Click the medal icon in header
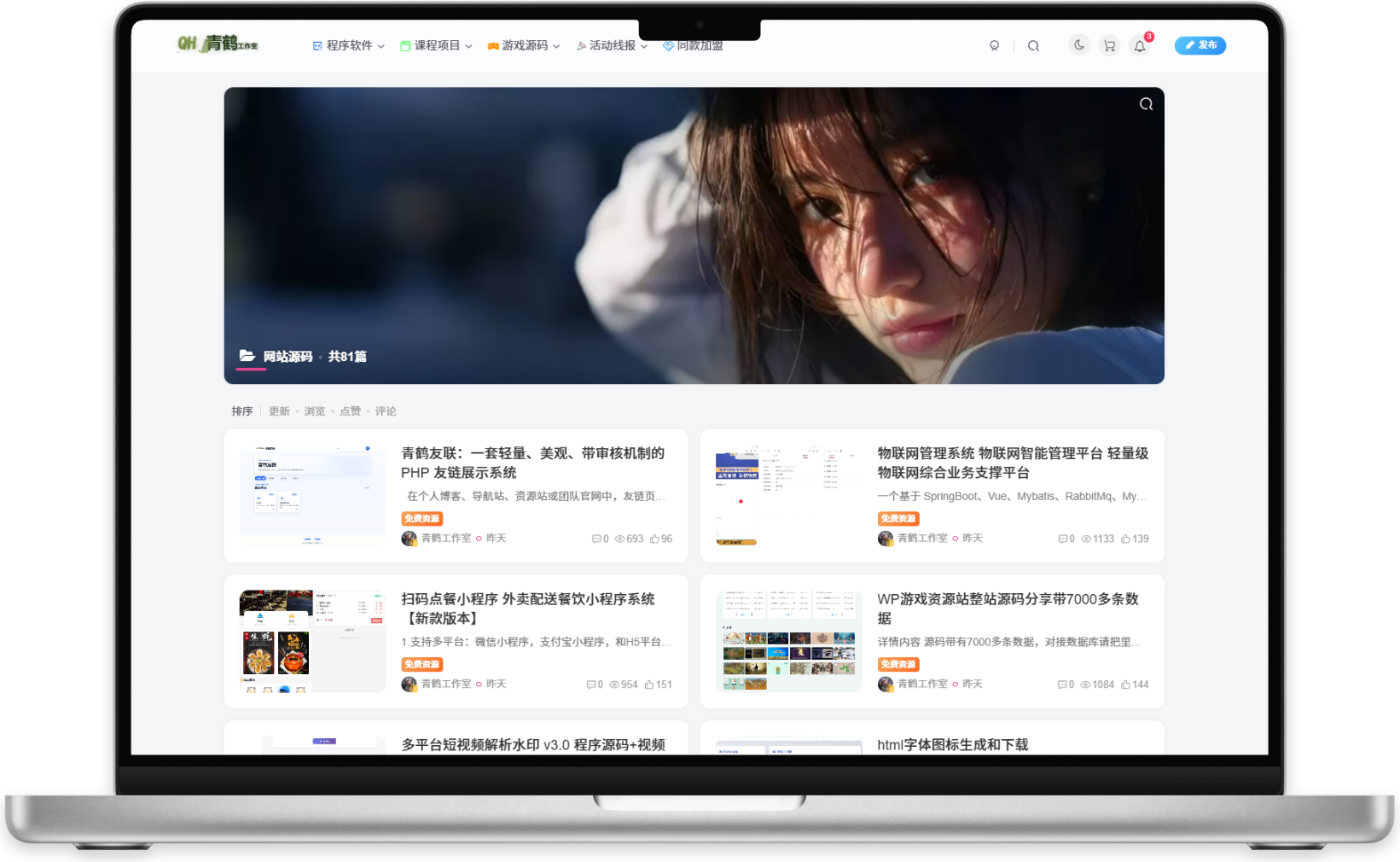The image size is (1400, 862). pyautogui.click(x=994, y=46)
